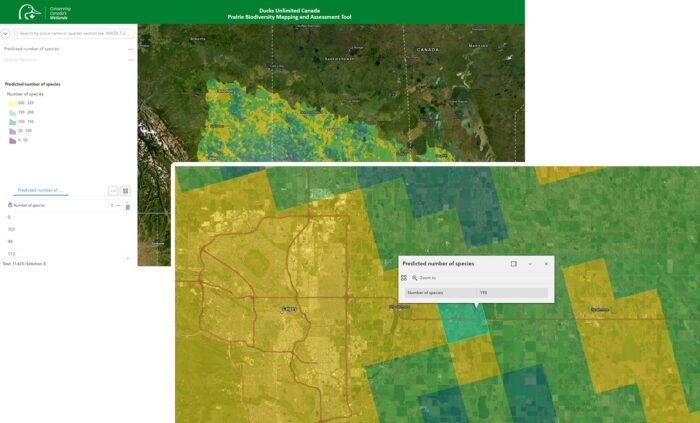Click the Zoom to action in popup
Viewport: 700px width, 423px height.
tap(427, 277)
